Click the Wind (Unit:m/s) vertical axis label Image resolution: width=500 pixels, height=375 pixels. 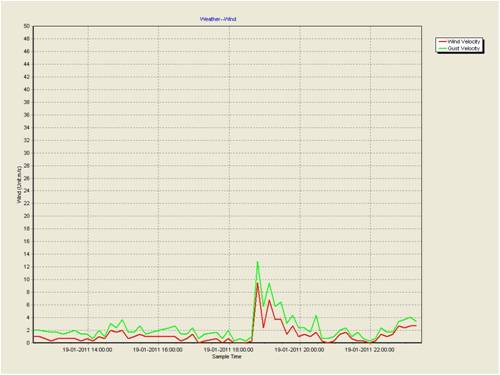point(19,184)
